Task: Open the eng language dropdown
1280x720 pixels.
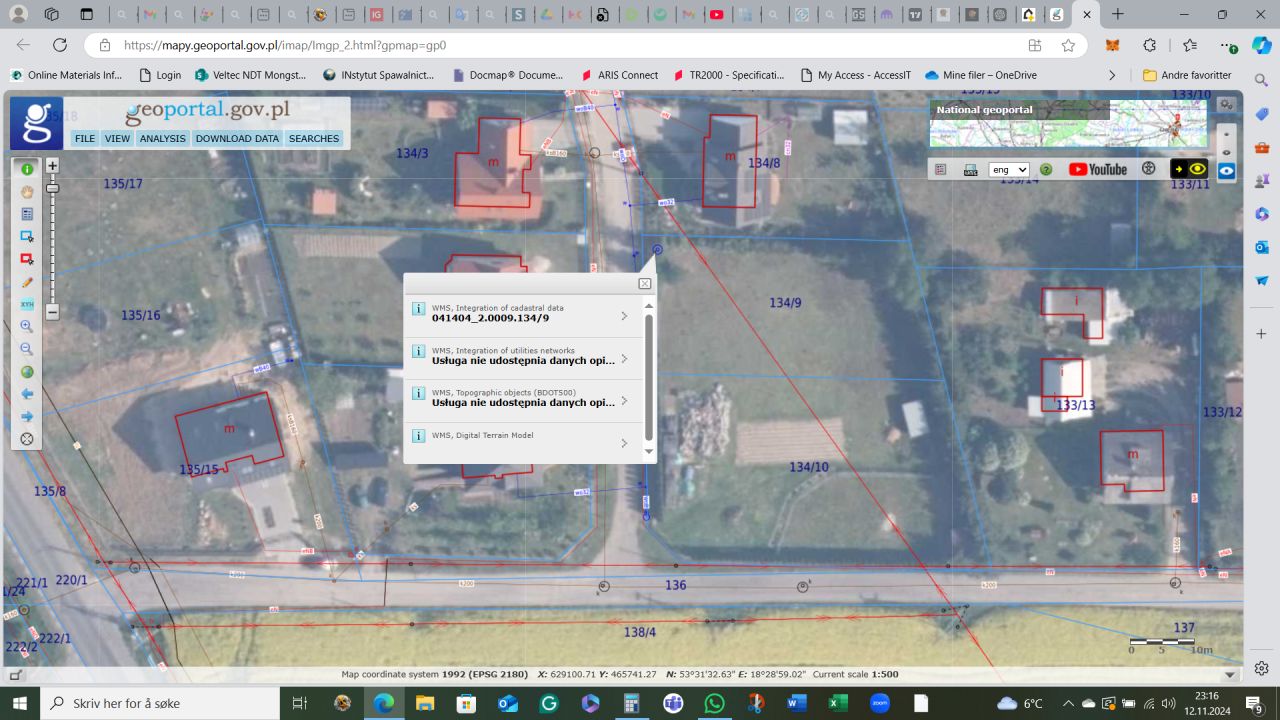Action: pos(1009,170)
